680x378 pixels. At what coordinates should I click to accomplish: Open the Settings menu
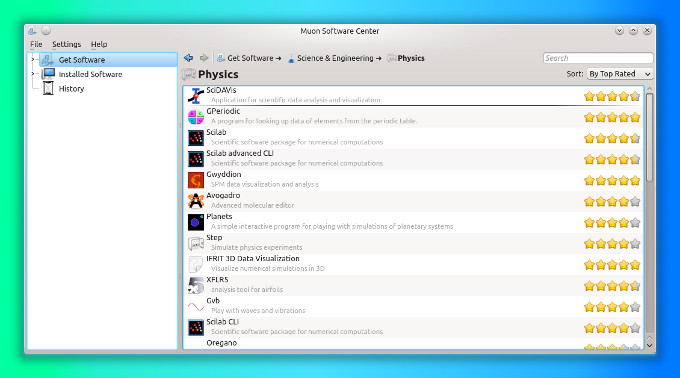pyautogui.click(x=66, y=44)
